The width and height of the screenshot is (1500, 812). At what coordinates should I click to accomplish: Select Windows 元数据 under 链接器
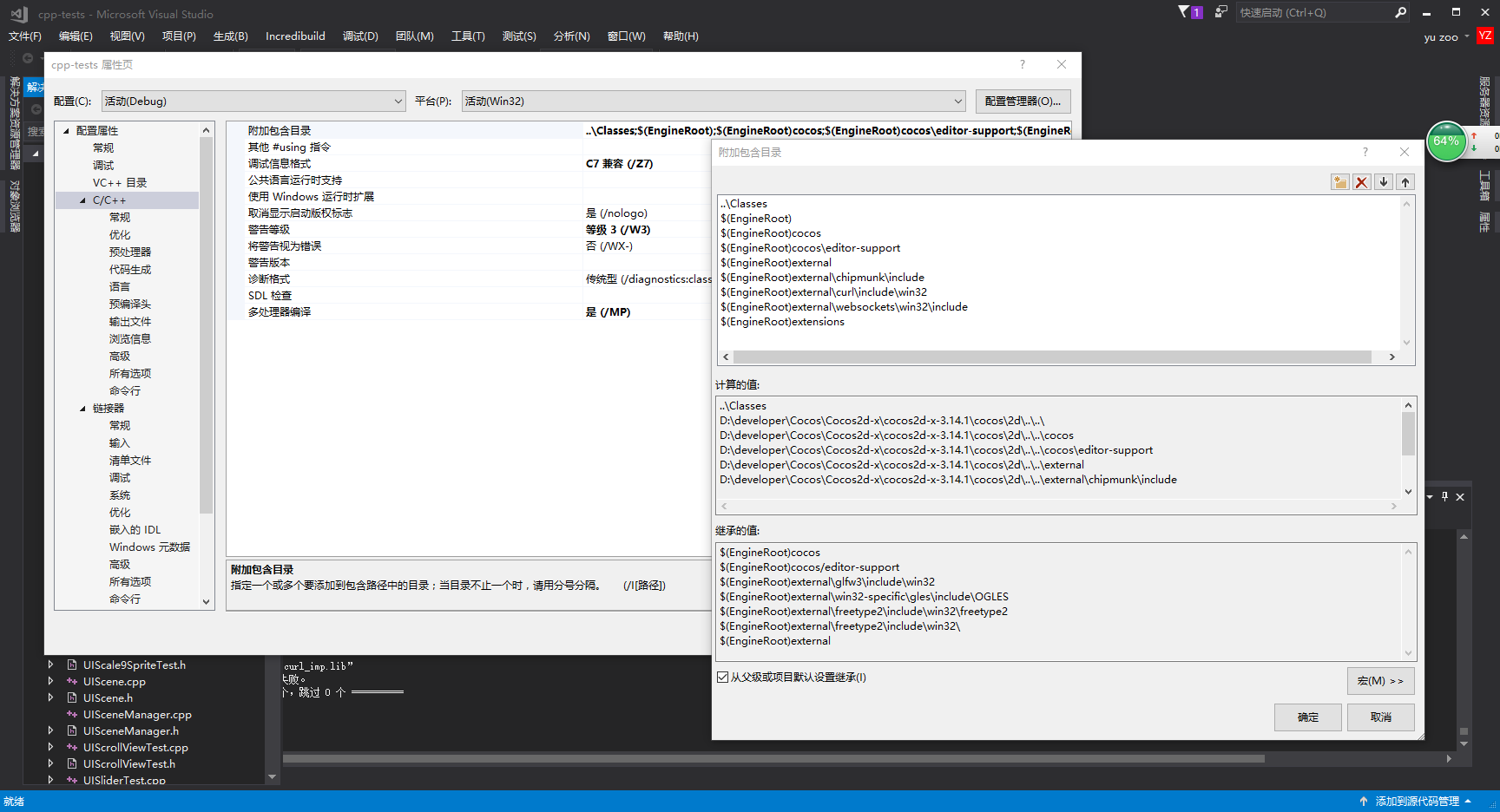pyautogui.click(x=149, y=547)
